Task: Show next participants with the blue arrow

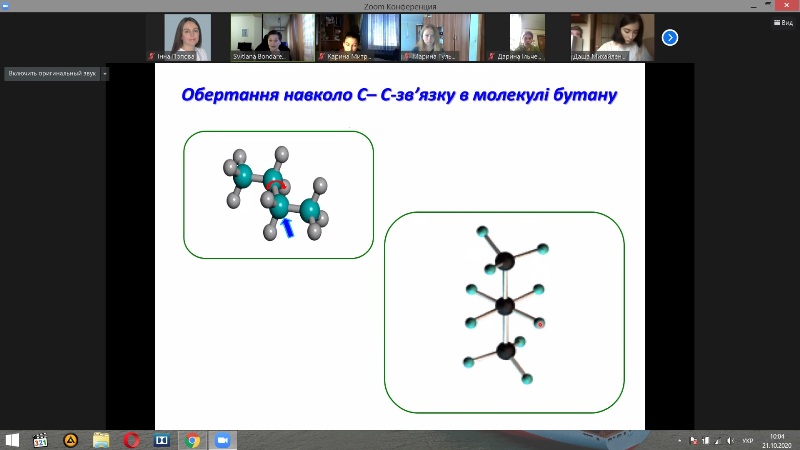Action: [x=669, y=38]
